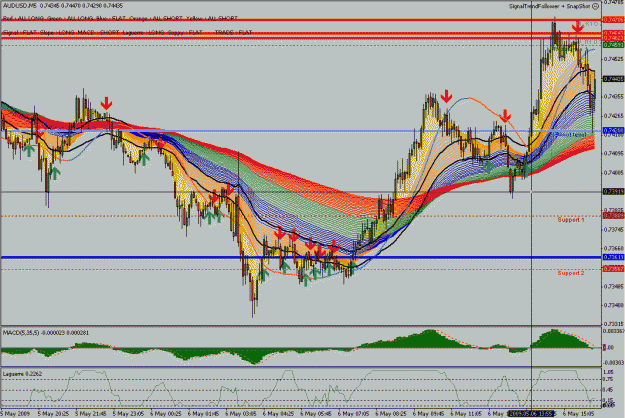
Task: Click the red sell arrow above the 5 May 21:45 peak
Action: 106,103
